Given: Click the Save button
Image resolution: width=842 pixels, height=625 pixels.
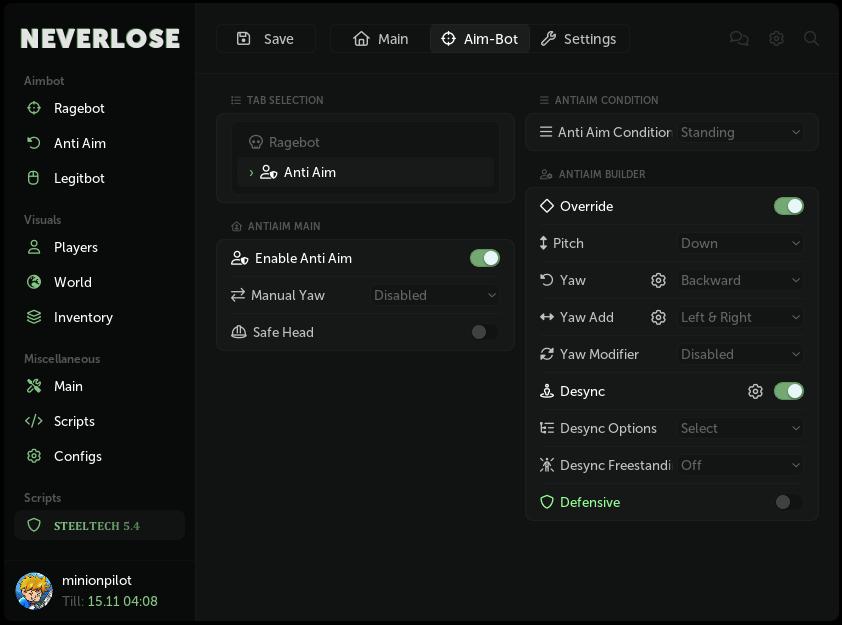Looking at the screenshot, I should [x=266, y=39].
